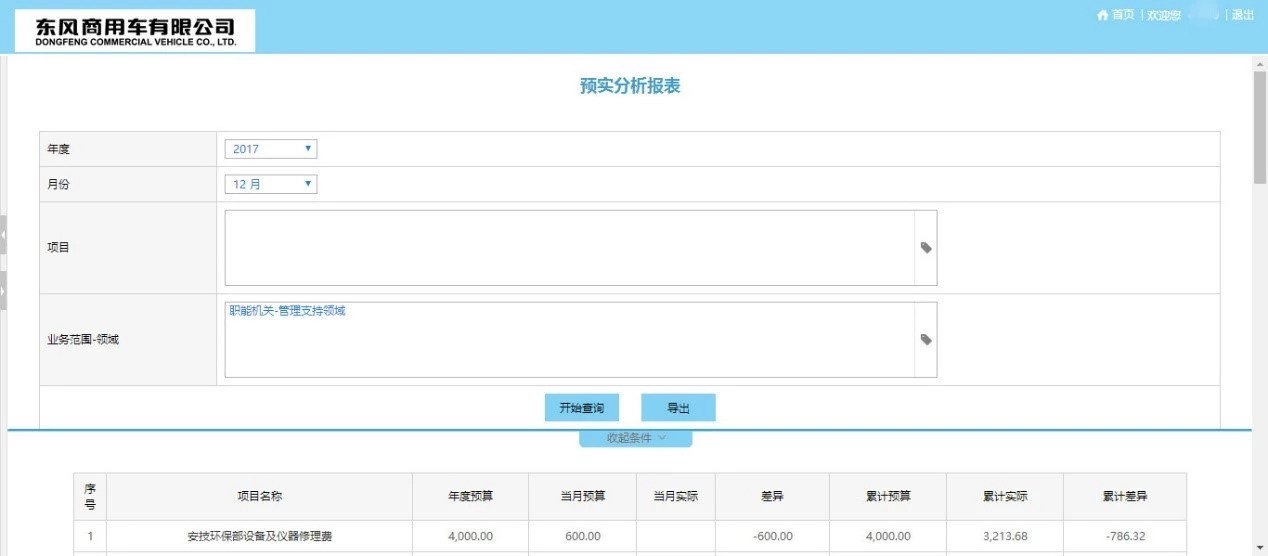Click the 业务范围-领域 text area
This screenshot has width=1268, height=556.
[x=569, y=340]
